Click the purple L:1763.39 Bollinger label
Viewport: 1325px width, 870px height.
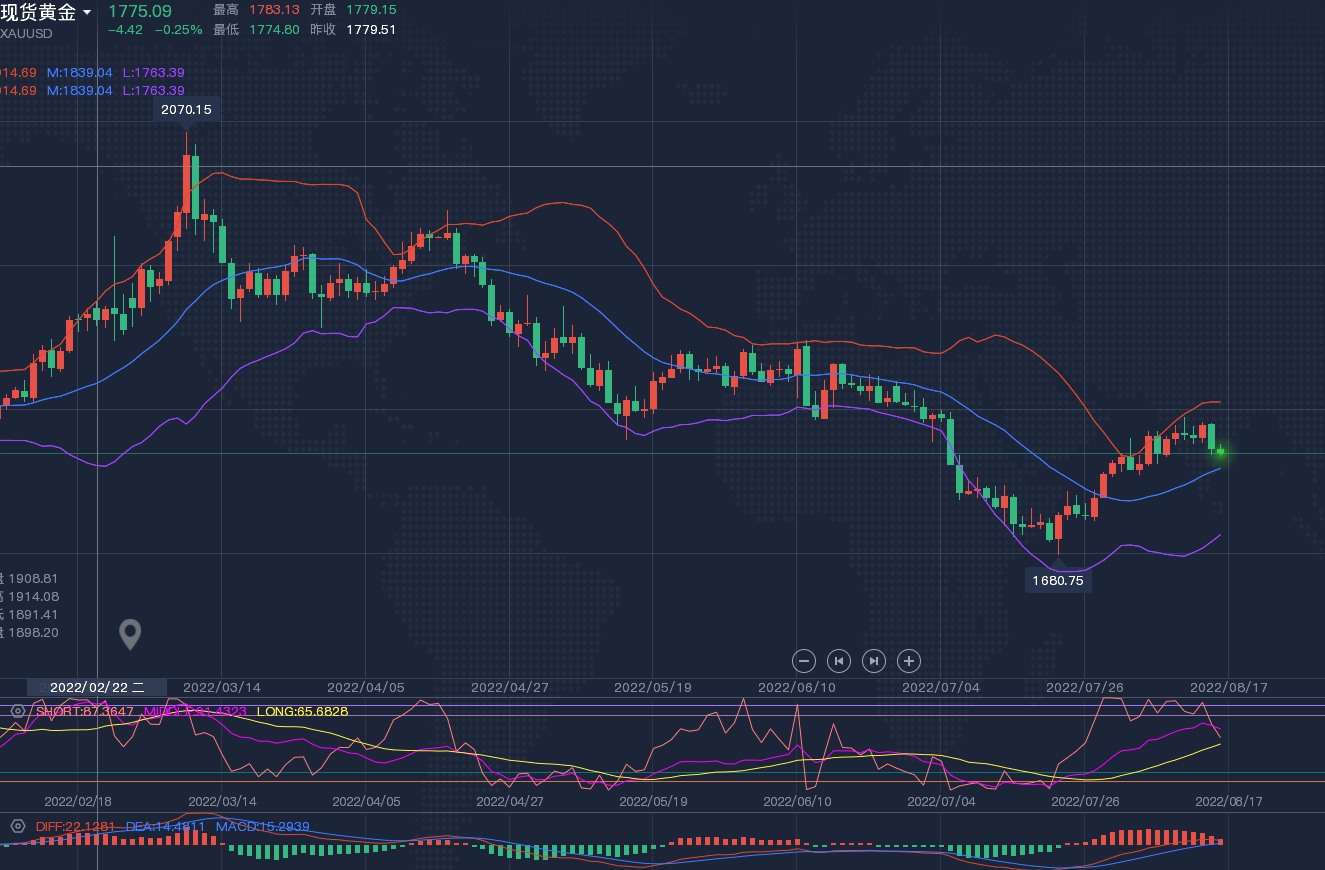click(153, 72)
